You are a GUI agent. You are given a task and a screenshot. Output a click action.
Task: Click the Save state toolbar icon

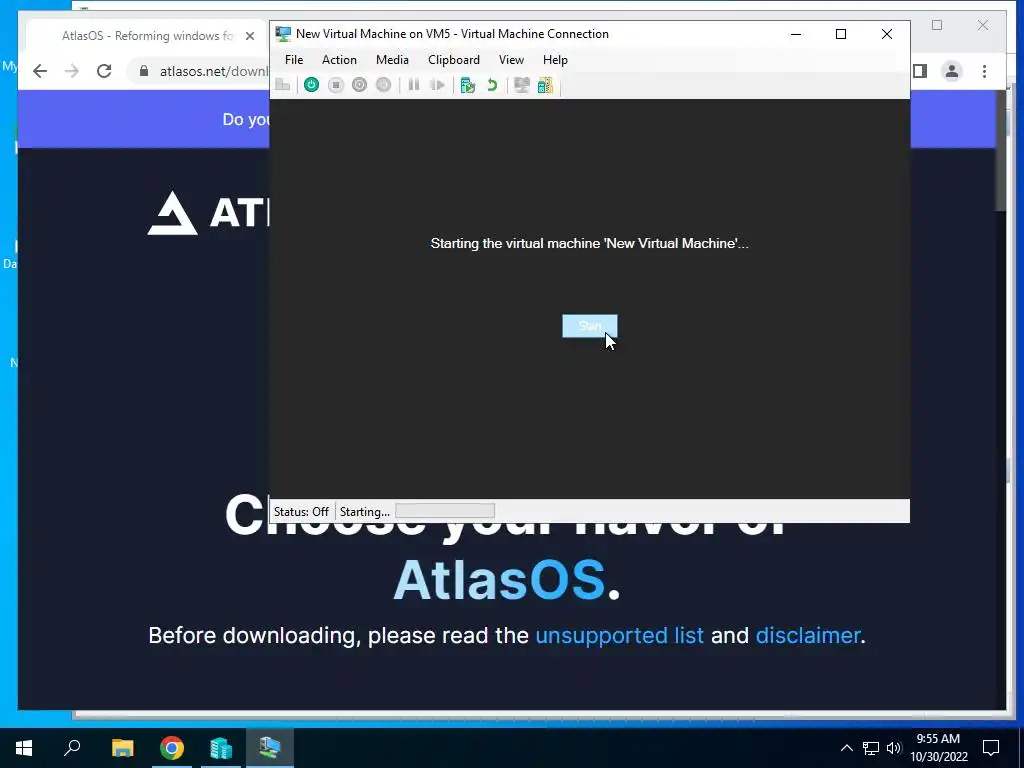click(x=383, y=85)
